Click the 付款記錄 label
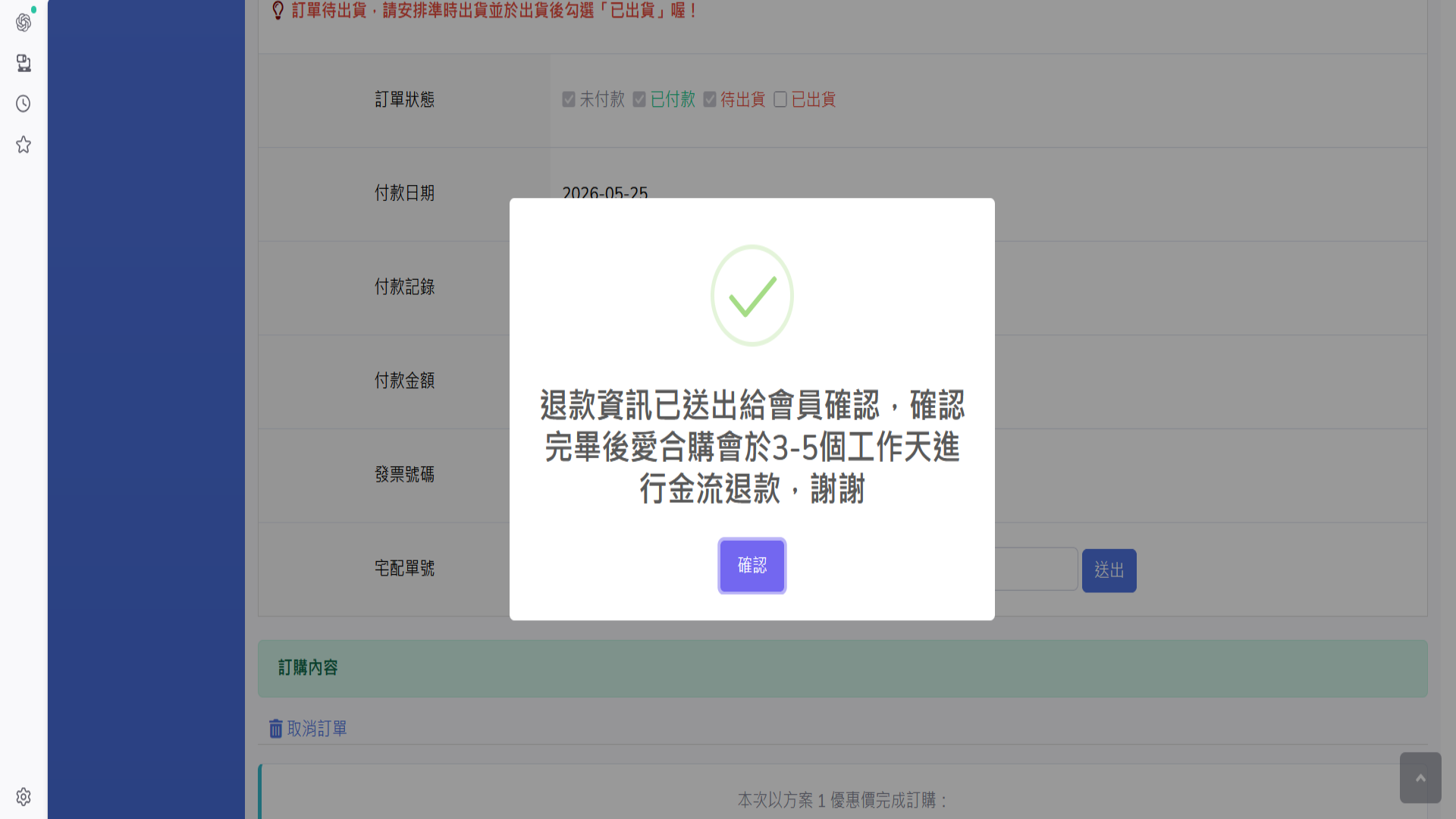Viewport: 1456px width, 819px height. pos(405,287)
